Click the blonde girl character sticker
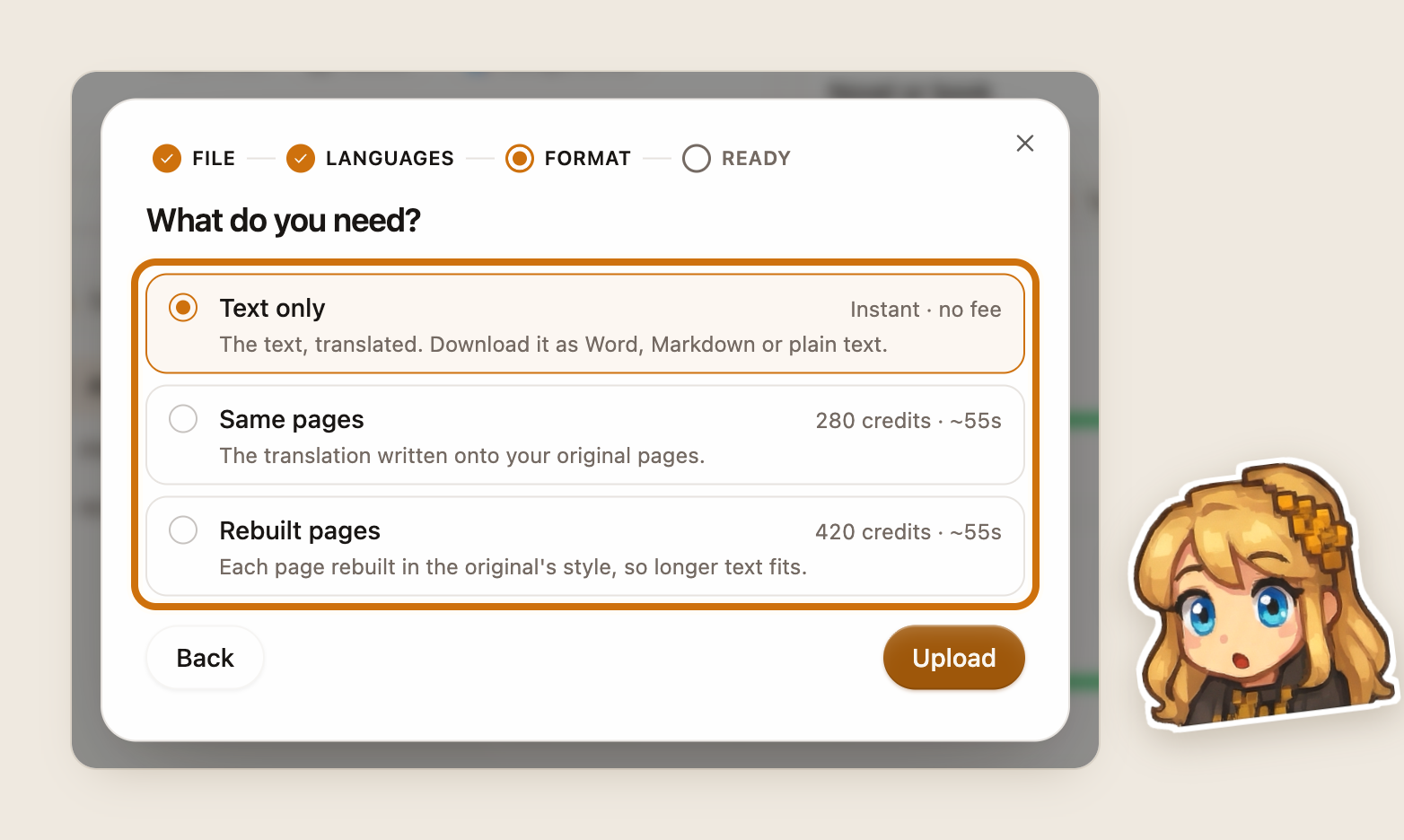 (1265, 595)
